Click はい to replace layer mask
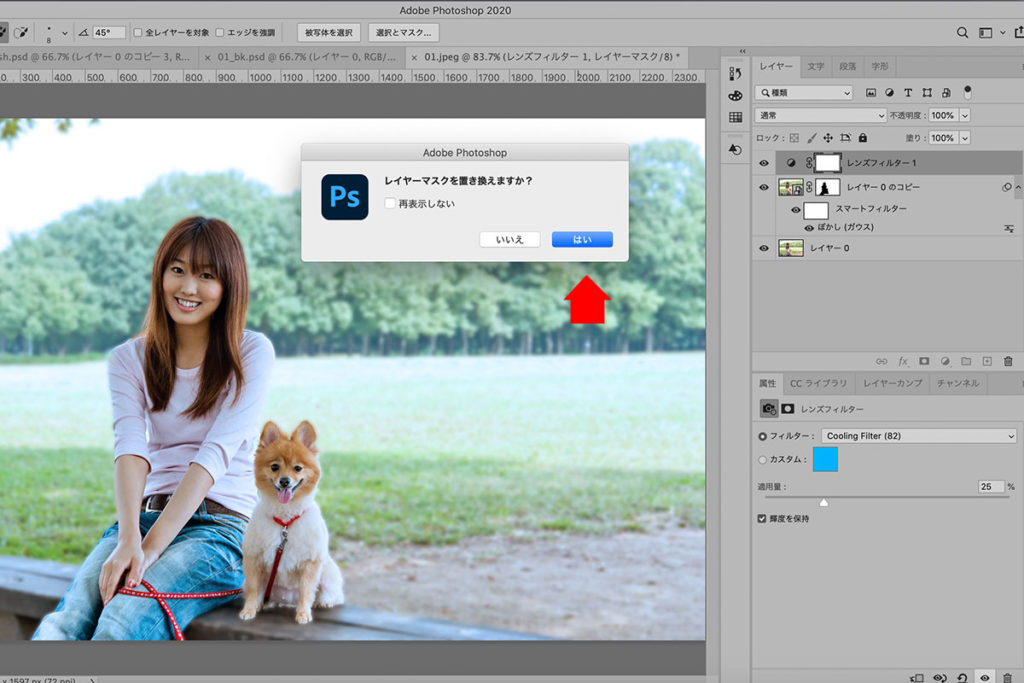The height and width of the screenshot is (683, 1024). [582, 240]
